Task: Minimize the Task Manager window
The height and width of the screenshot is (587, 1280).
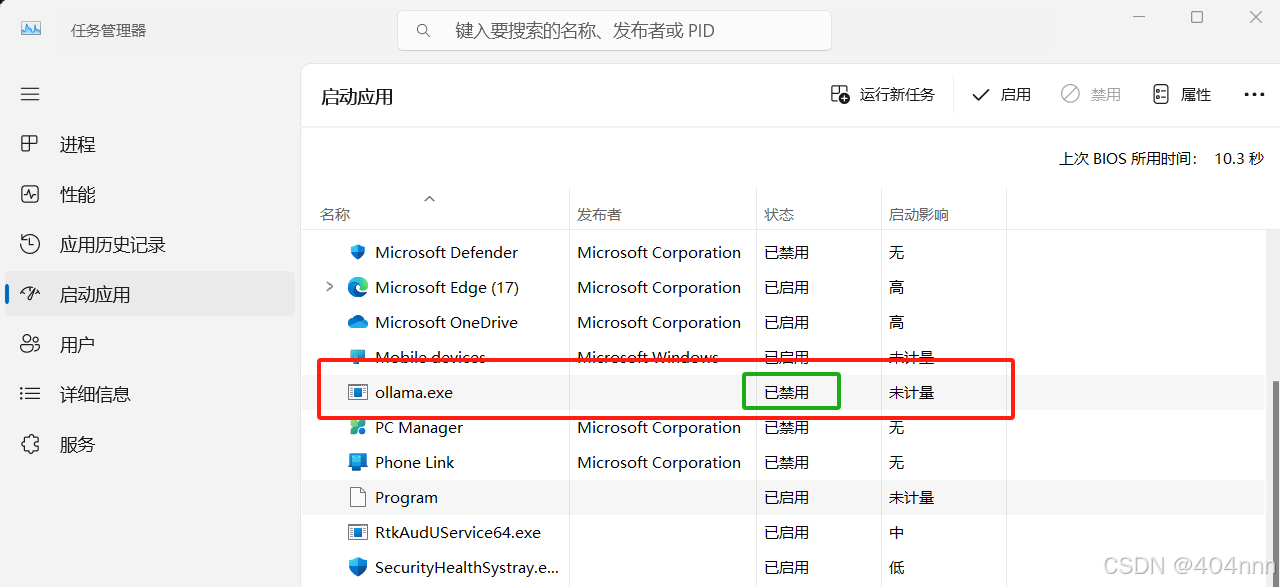Action: [1139, 17]
